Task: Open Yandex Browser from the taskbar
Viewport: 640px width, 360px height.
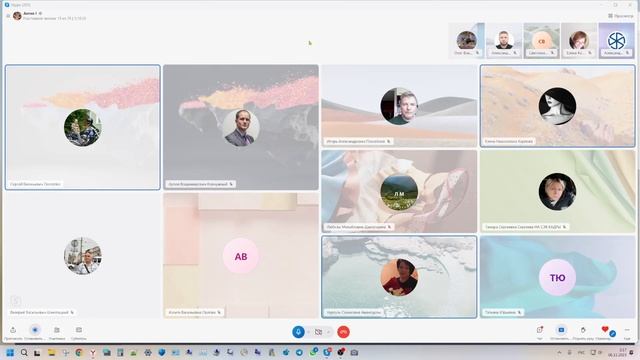Action: point(93,353)
